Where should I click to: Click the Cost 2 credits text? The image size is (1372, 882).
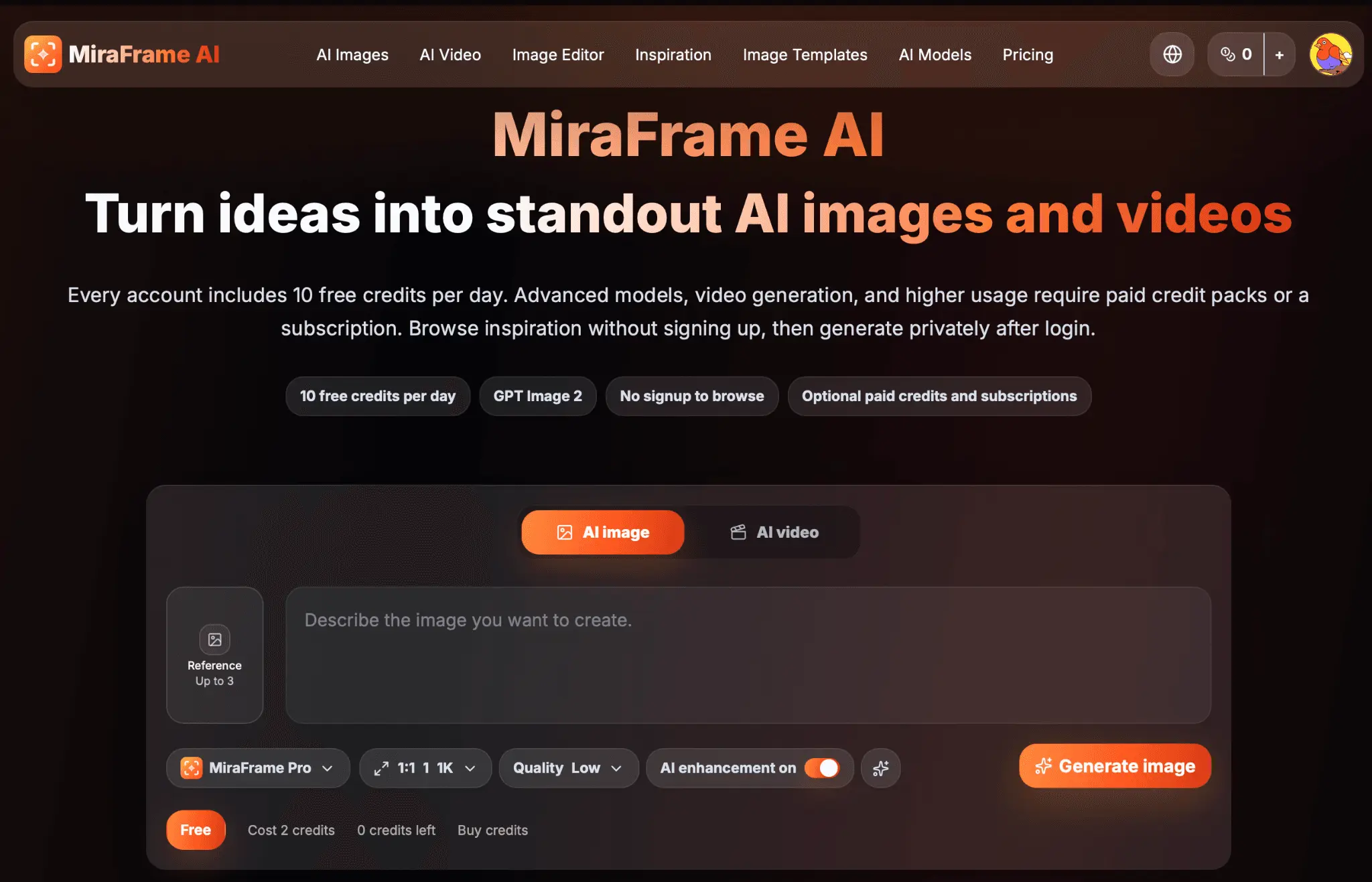(291, 830)
